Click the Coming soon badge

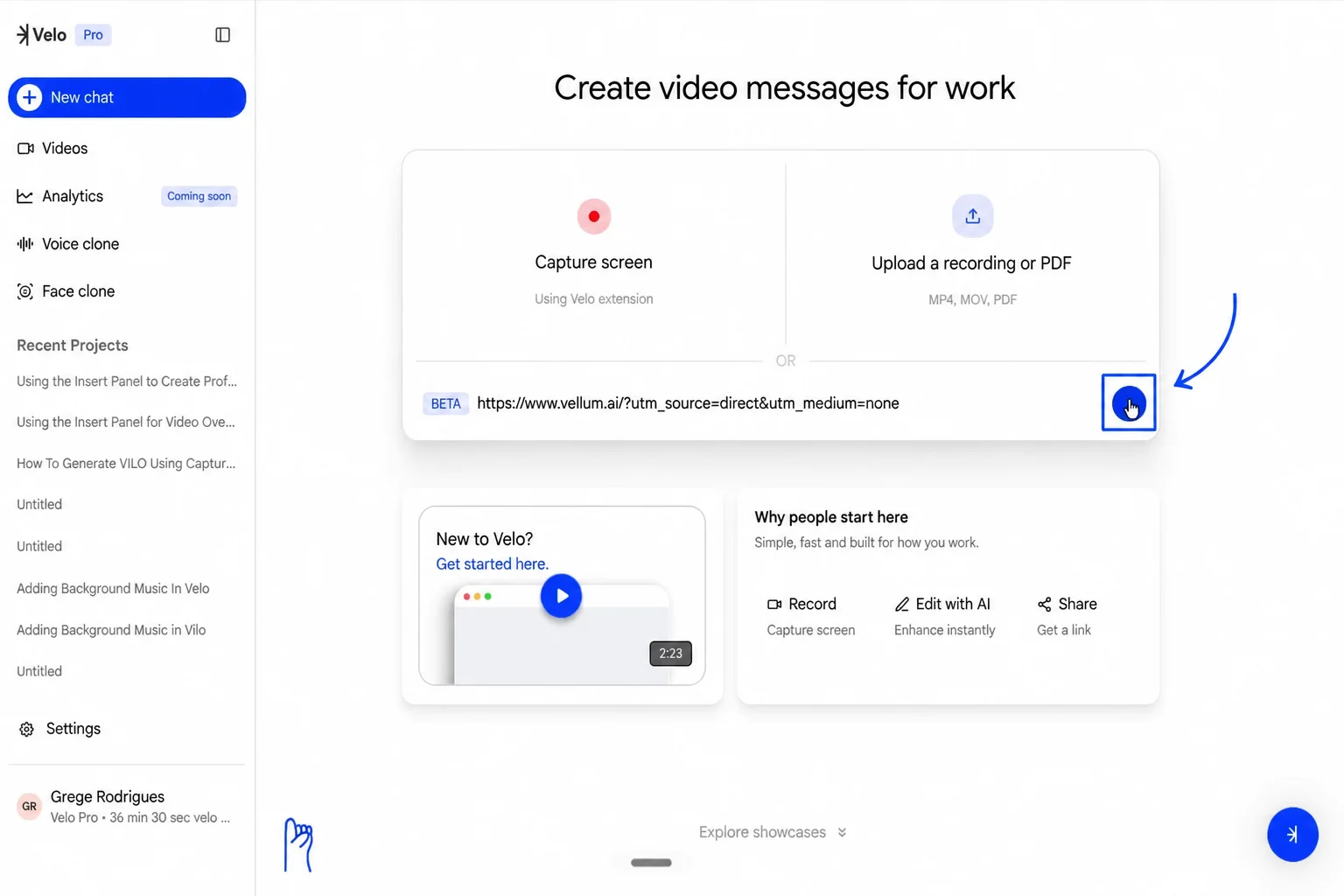[x=199, y=196]
